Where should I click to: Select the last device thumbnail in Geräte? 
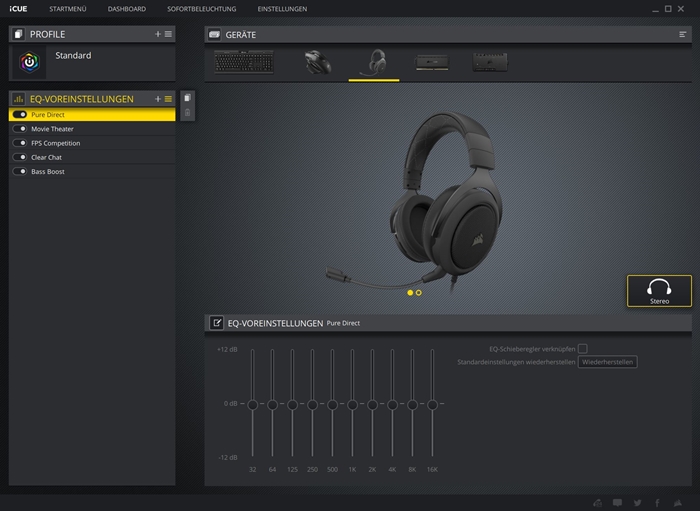point(490,62)
